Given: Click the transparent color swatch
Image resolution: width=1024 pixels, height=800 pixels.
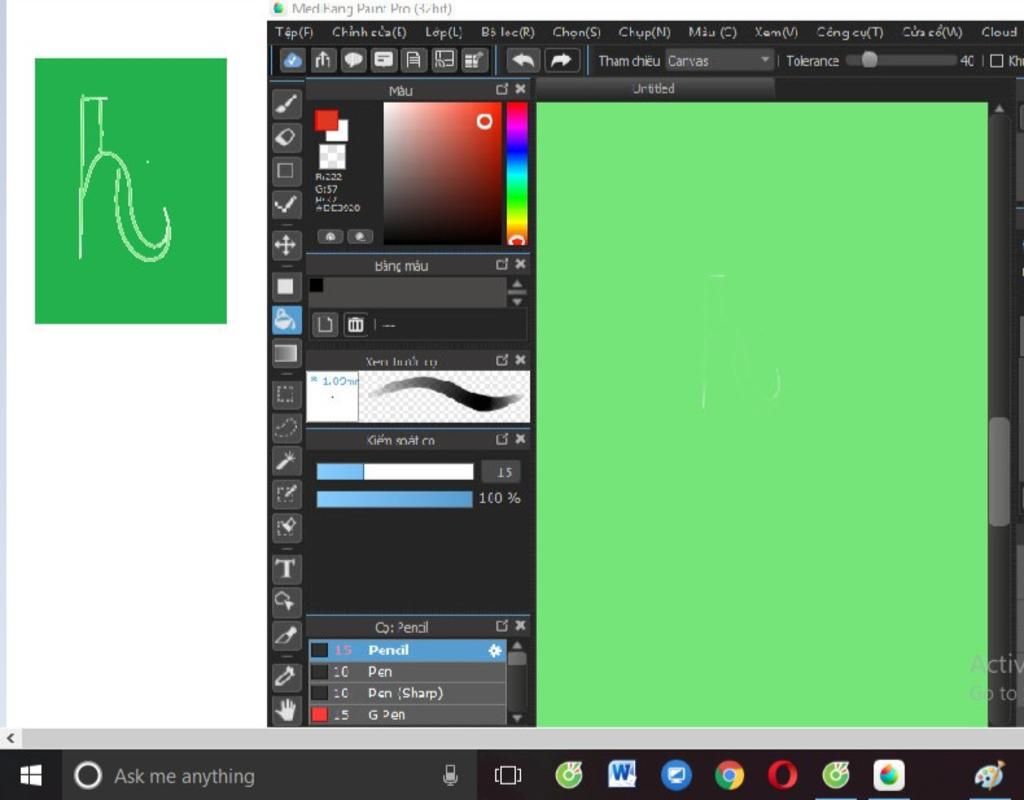Looking at the screenshot, I should coord(332,157).
